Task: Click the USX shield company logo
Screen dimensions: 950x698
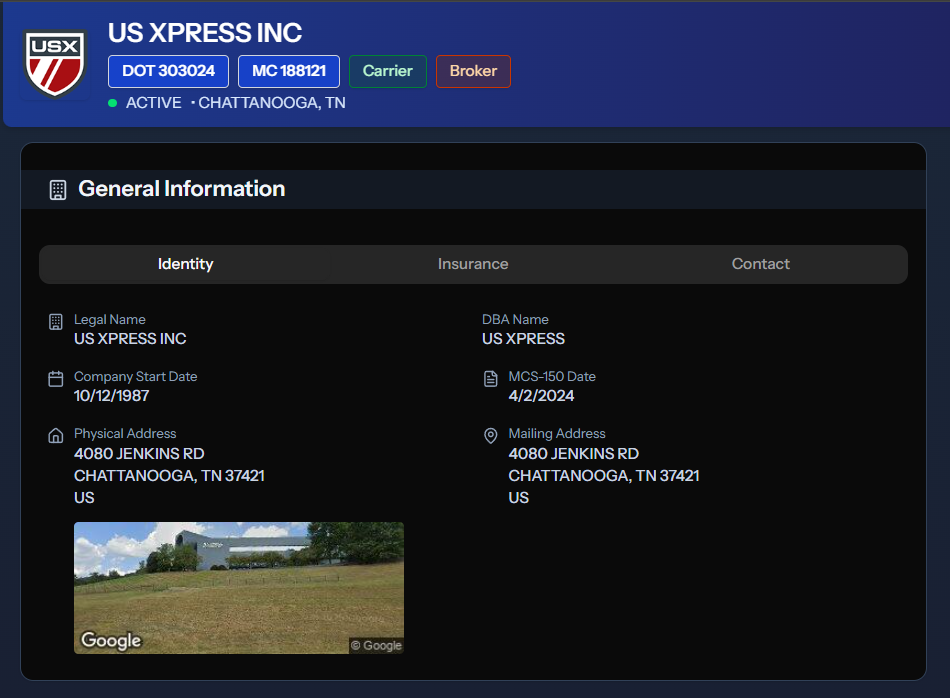Action: (x=55, y=64)
